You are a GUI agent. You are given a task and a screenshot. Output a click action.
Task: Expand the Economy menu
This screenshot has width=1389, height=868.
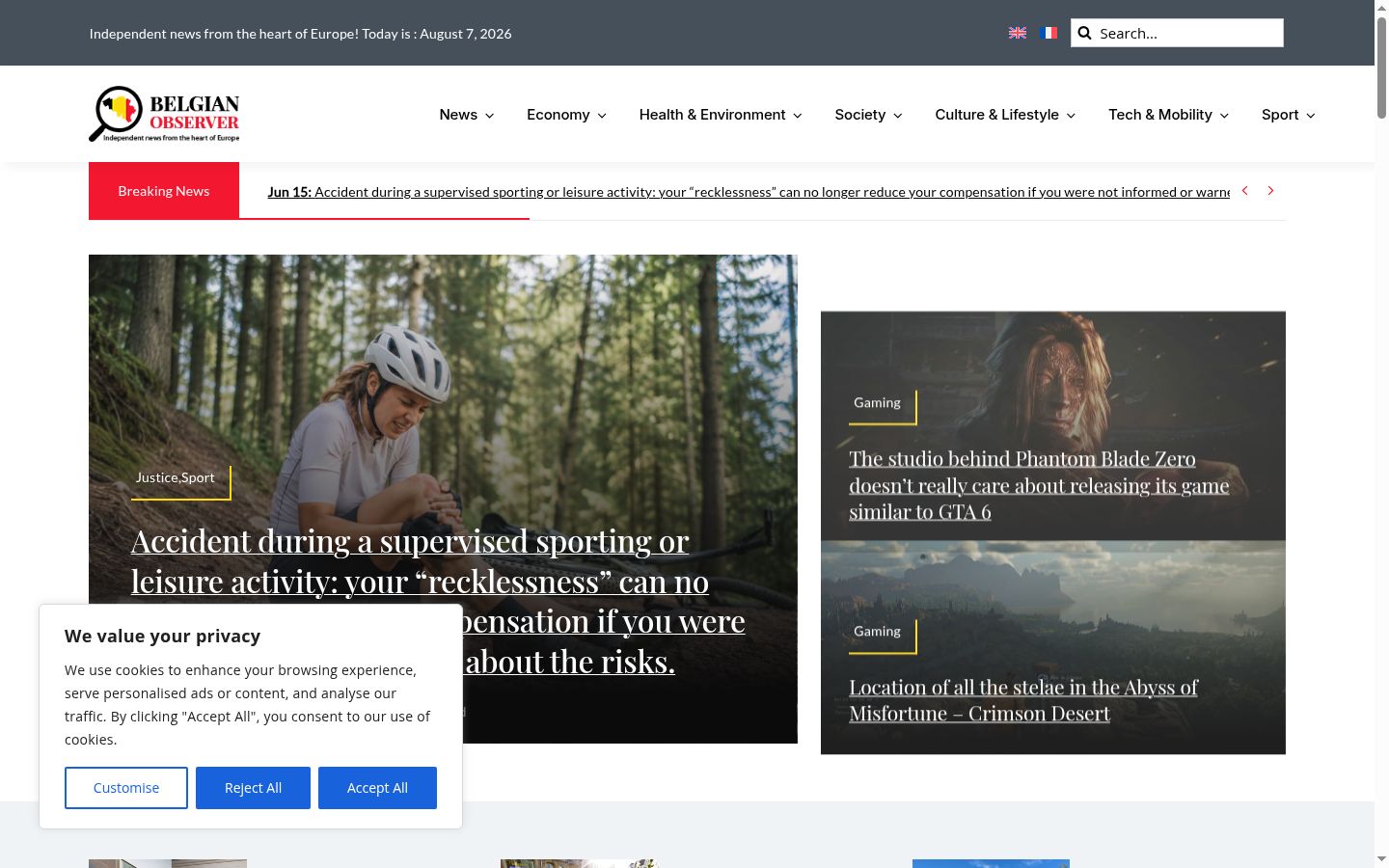pos(566,115)
